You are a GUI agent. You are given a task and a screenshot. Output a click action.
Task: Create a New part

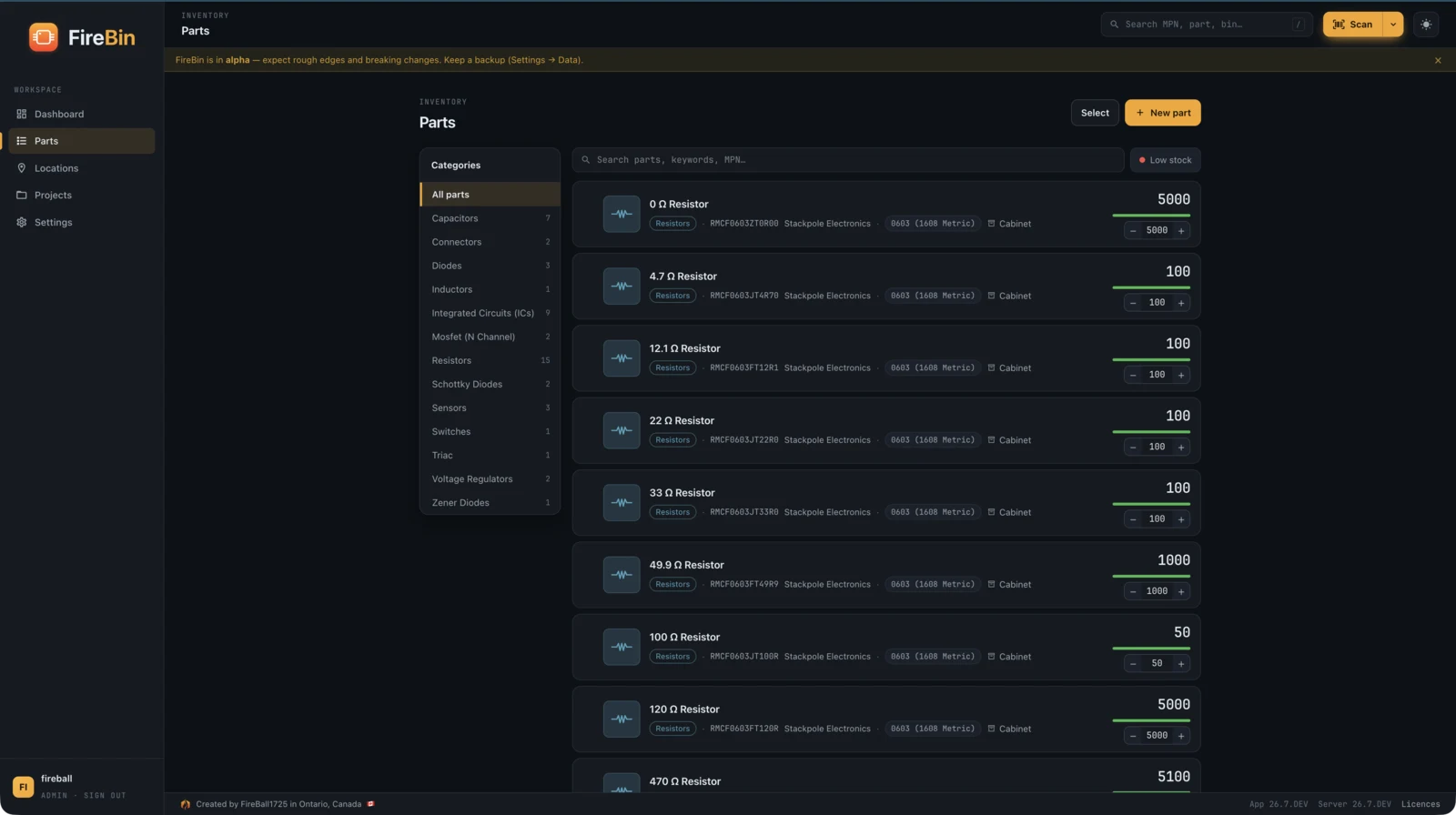(x=1163, y=113)
